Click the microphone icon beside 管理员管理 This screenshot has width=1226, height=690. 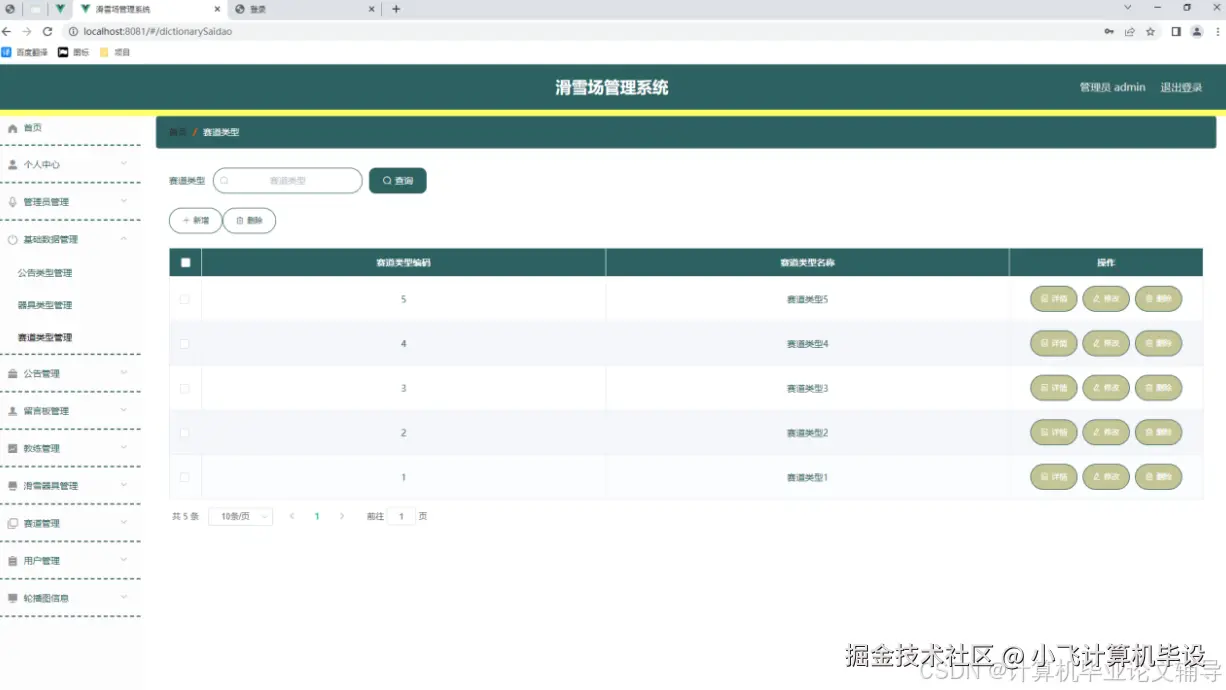point(12,202)
